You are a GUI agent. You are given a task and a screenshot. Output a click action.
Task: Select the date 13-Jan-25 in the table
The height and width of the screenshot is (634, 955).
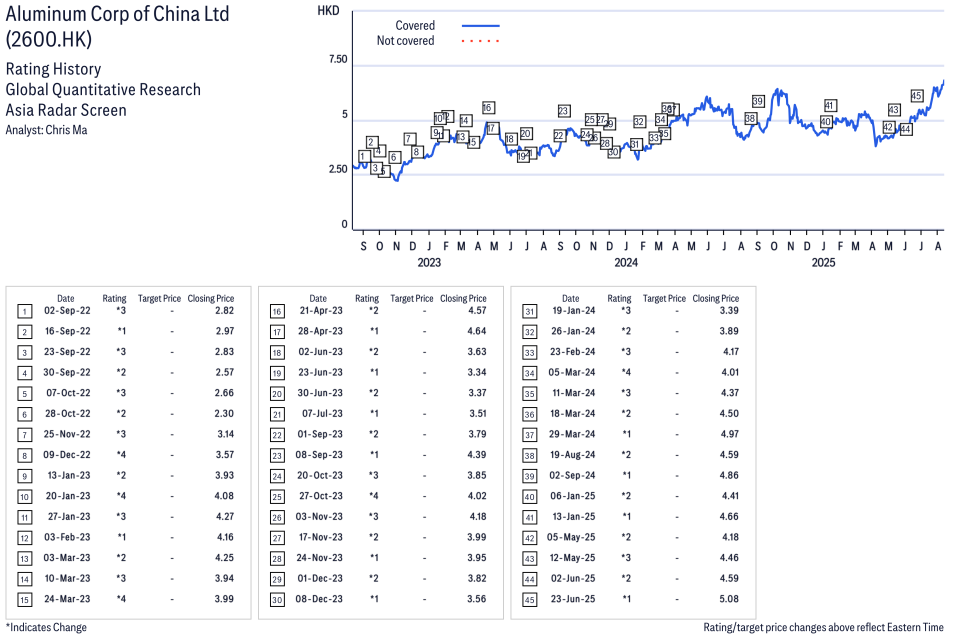573,516
